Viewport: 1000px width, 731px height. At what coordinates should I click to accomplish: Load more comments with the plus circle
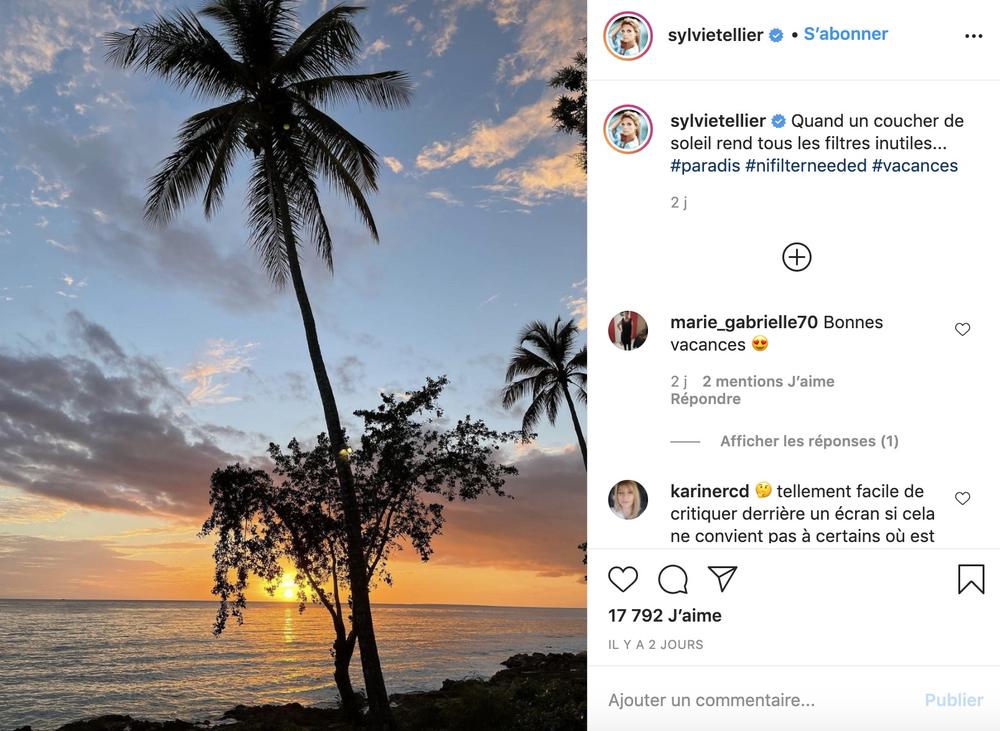797,257
